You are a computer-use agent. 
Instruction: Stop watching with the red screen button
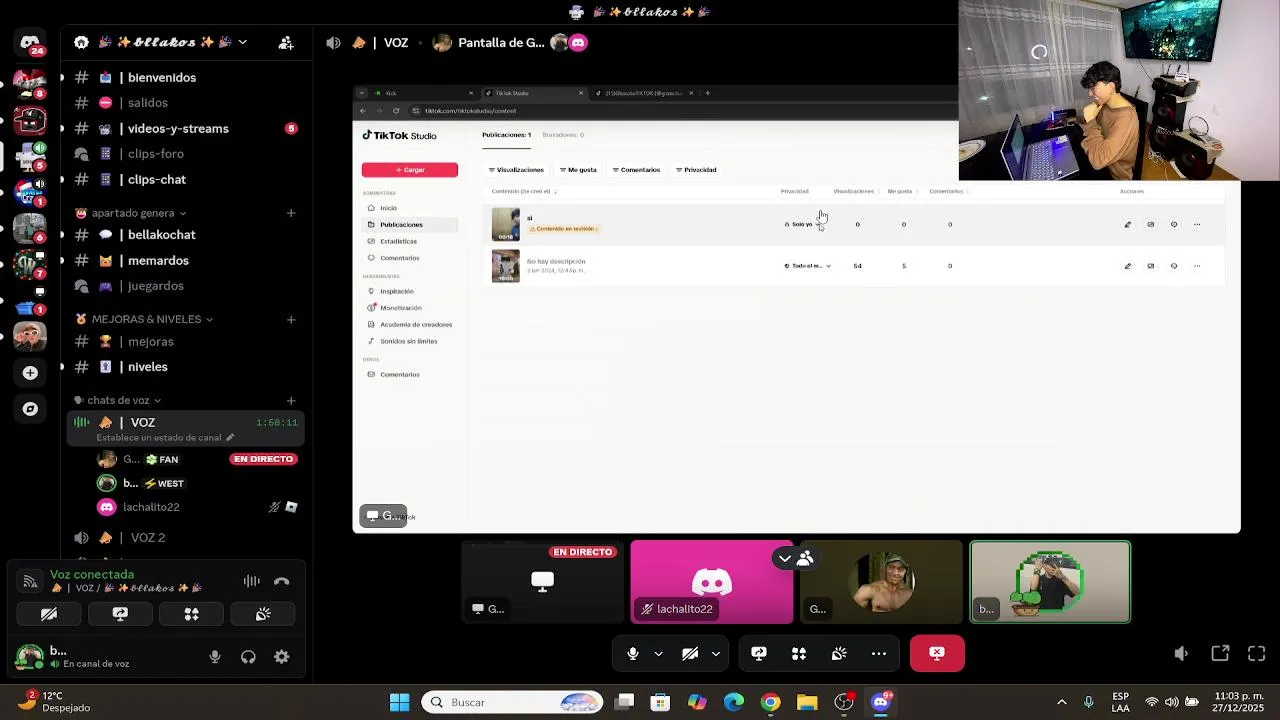[x=937, y=653]
